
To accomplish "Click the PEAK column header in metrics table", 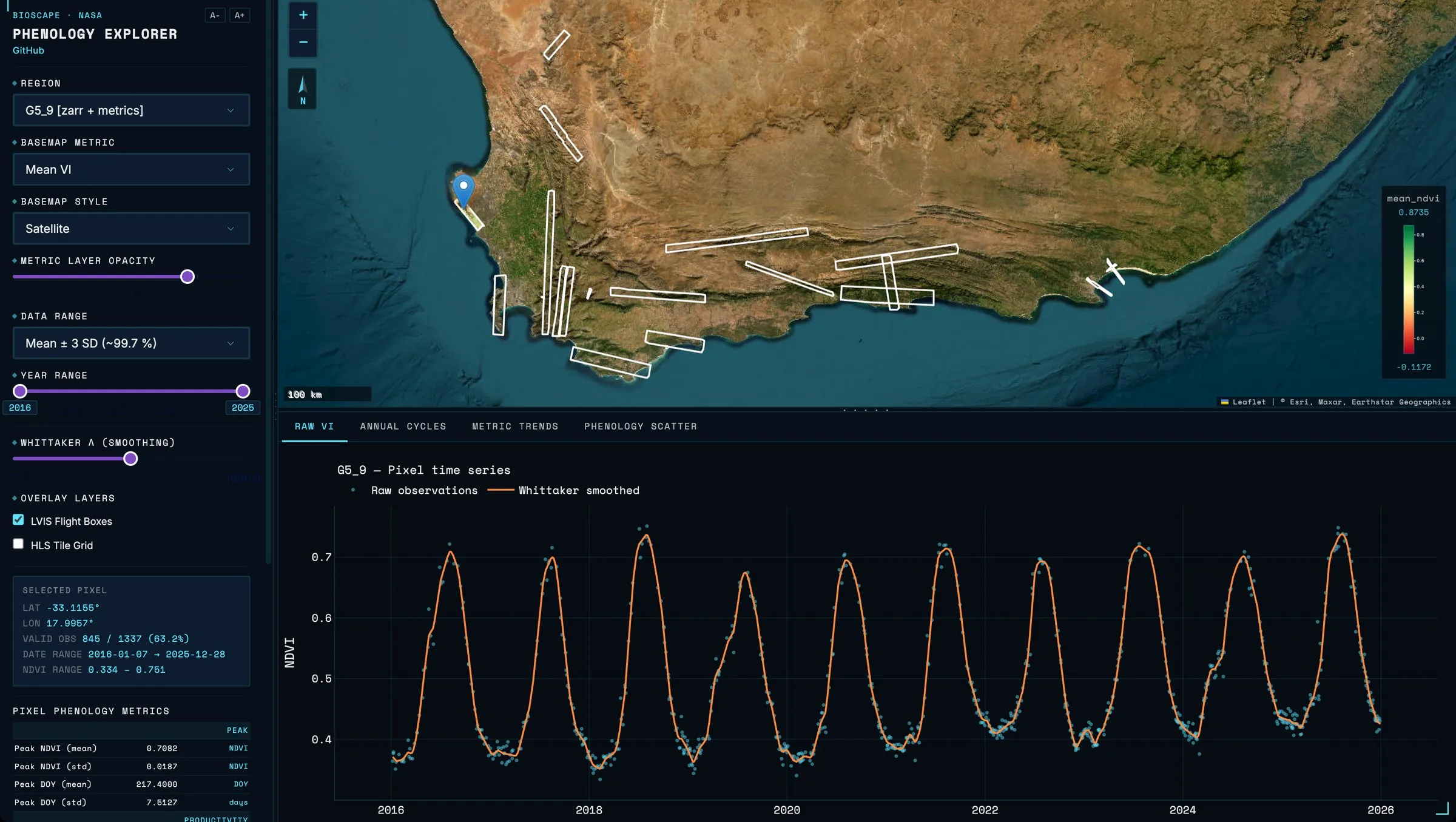I will click(x=237, y=730).
